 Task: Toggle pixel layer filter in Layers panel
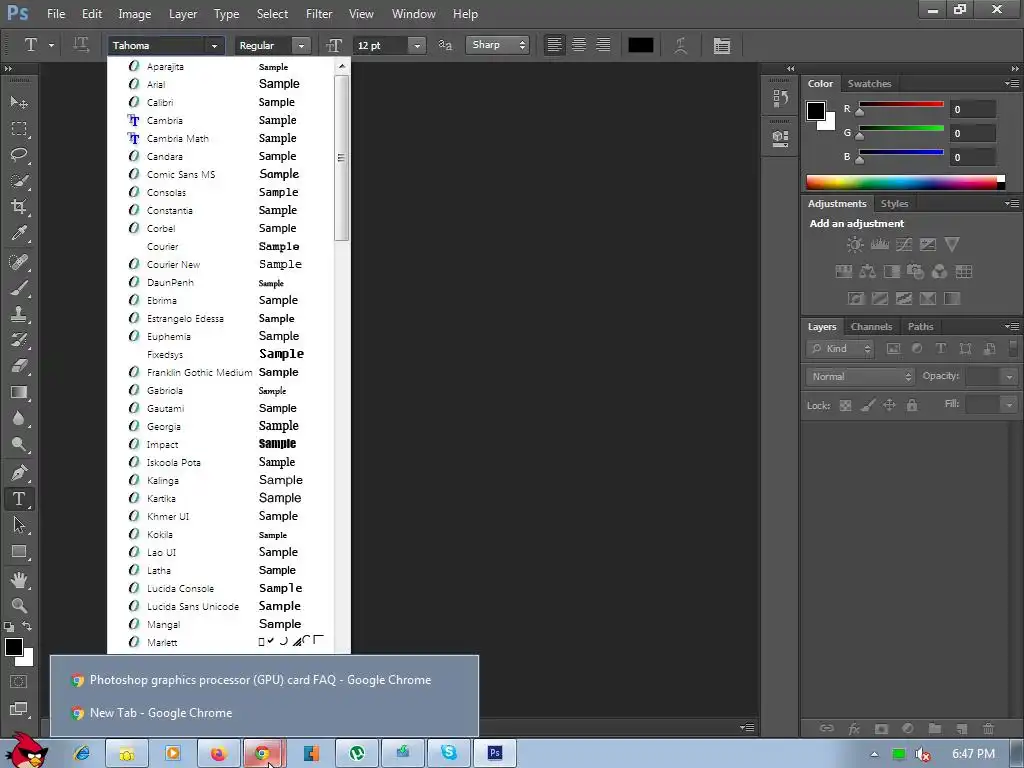point(893,349)
